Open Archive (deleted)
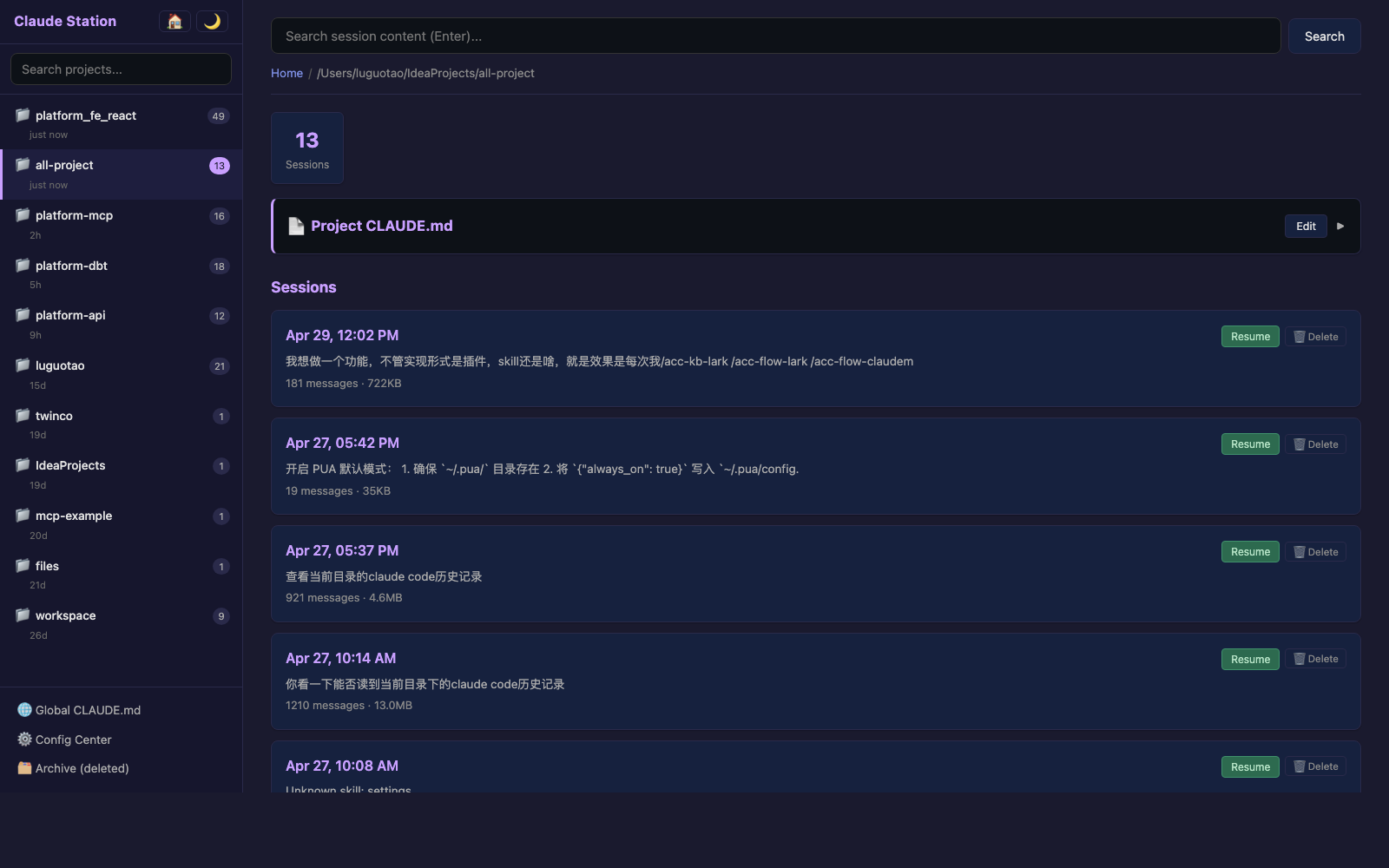1389x868 pixels. coord(121,768)
